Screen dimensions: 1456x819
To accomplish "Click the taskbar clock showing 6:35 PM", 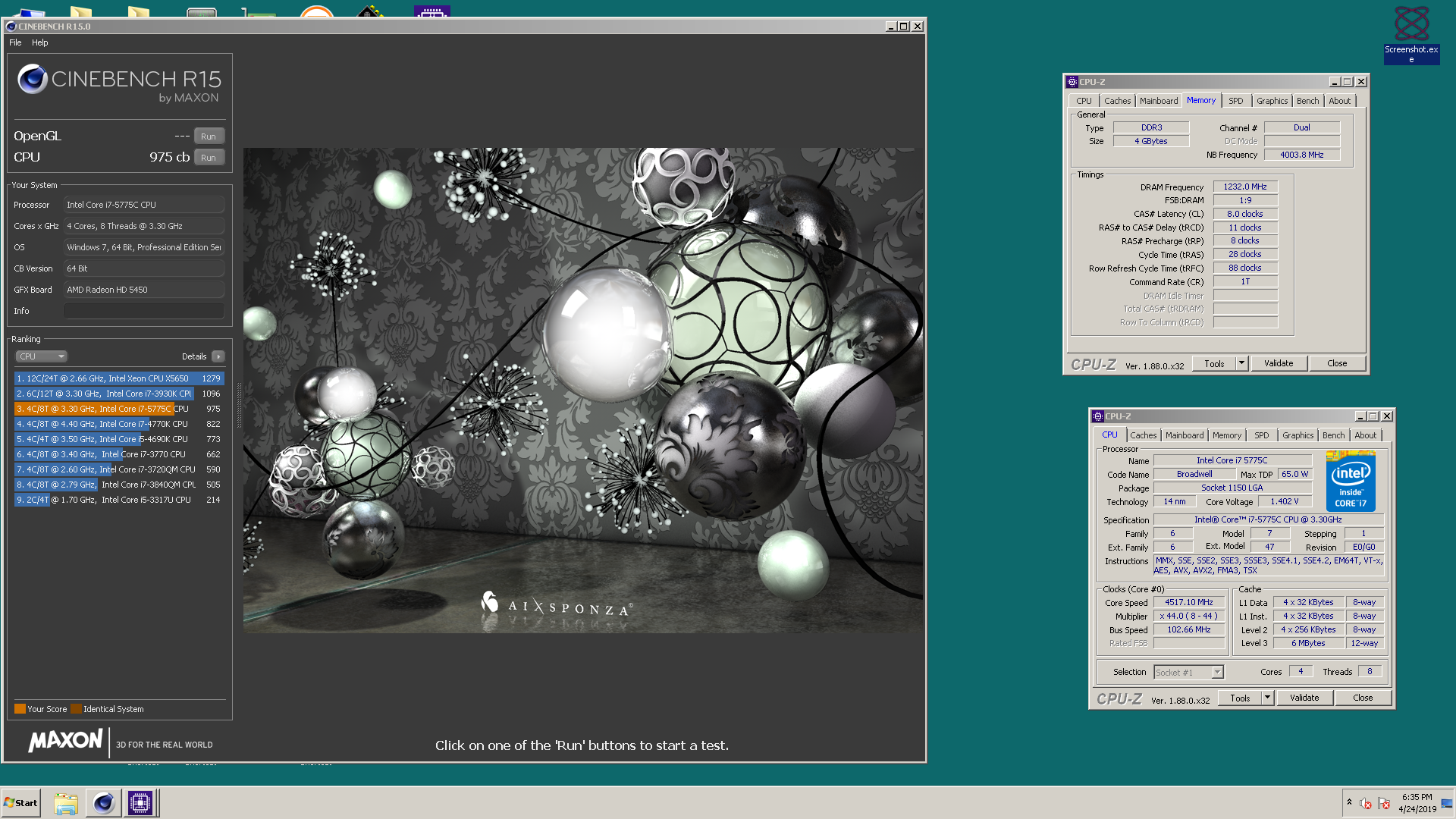I will click(x=1417, y=803).
